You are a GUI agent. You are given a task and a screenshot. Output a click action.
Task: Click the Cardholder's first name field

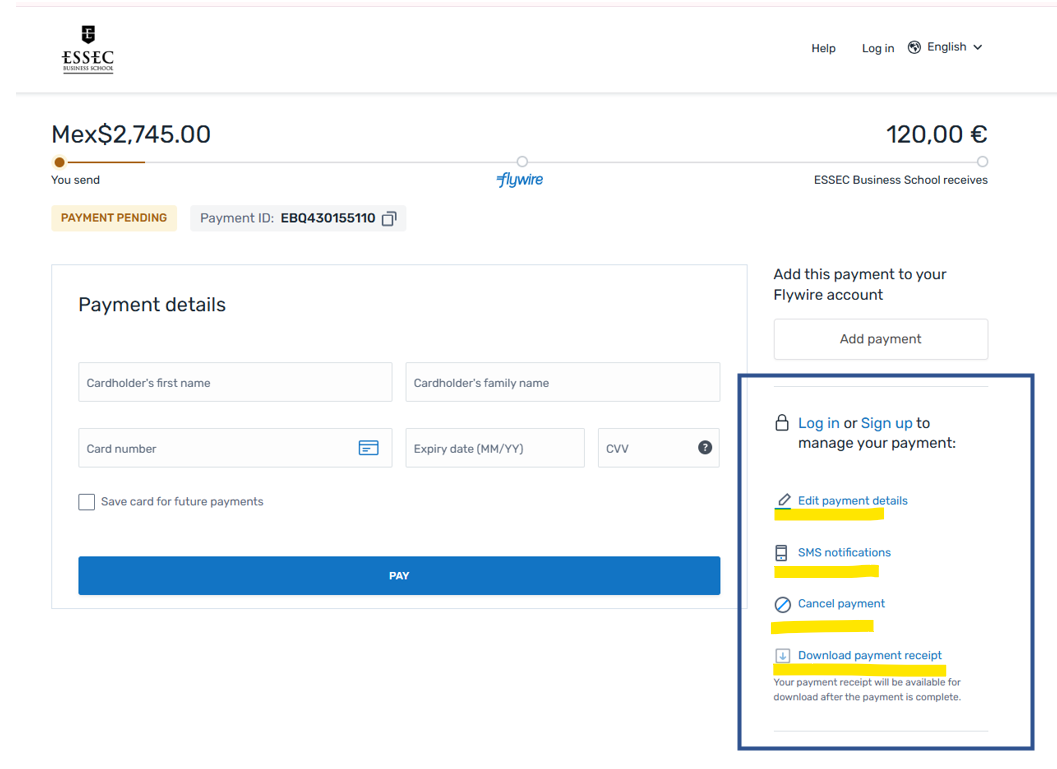[x=235, y=382]
